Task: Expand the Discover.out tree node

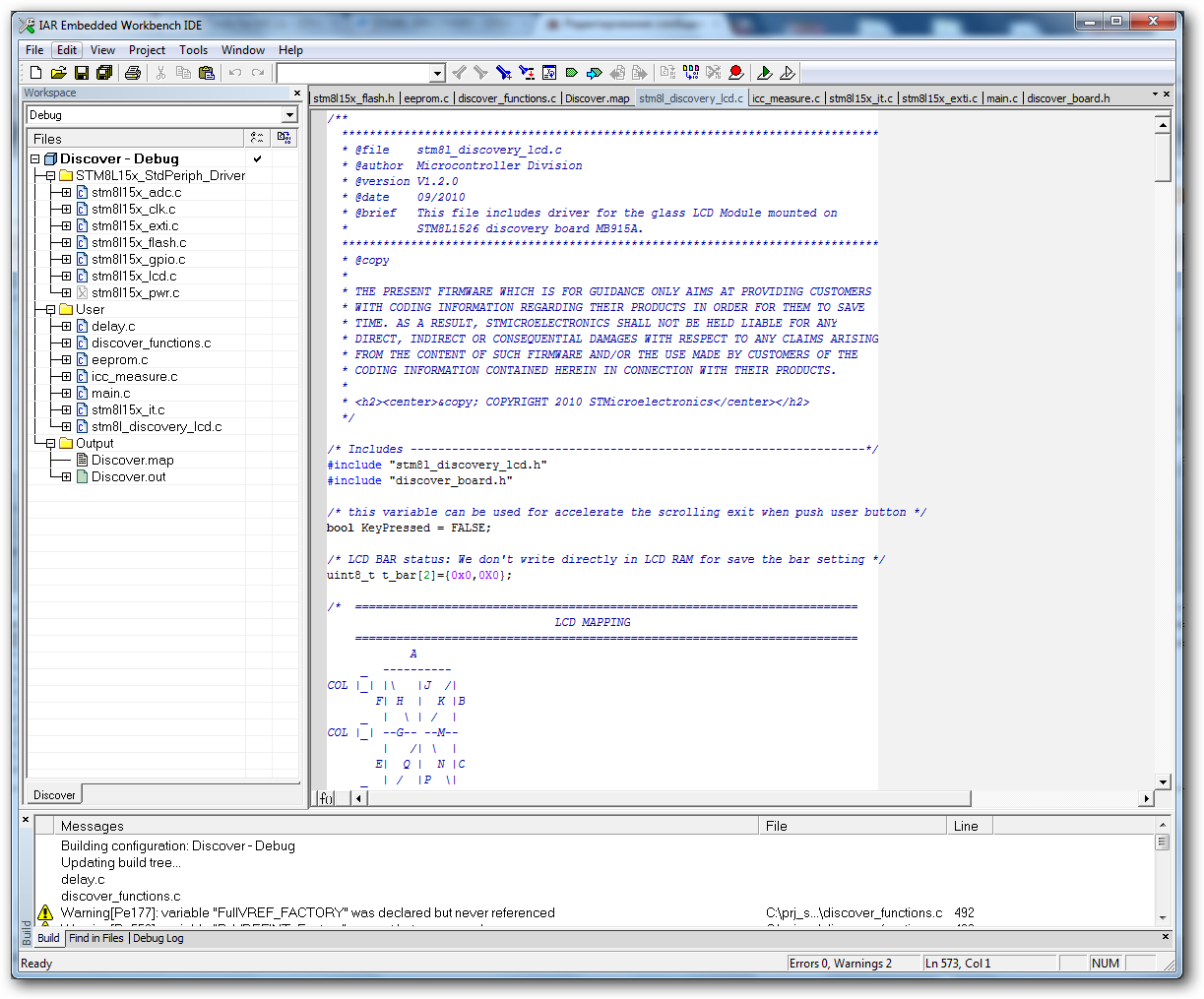Action: [x=66, y=476]
